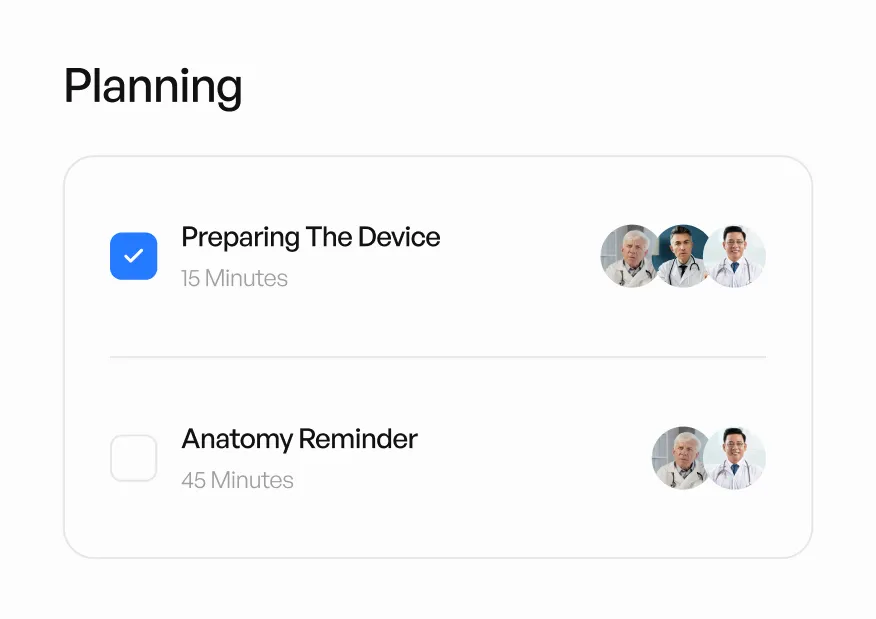Image resolution: width=876 pixels, height=619 pixels.
Task: Click the number 15 in first task duration
Action: tap(190, 279)
